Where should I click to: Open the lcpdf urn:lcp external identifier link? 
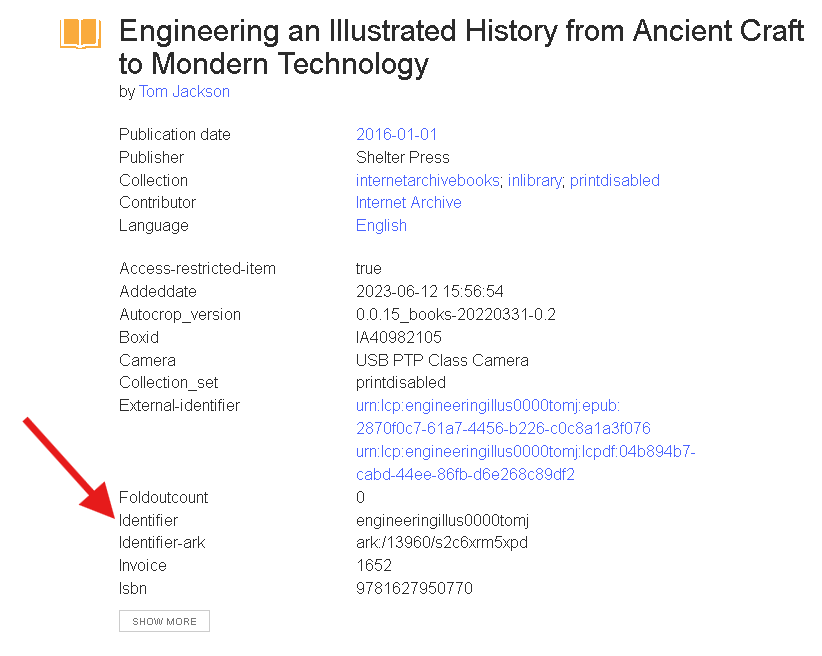pos(525,463)
